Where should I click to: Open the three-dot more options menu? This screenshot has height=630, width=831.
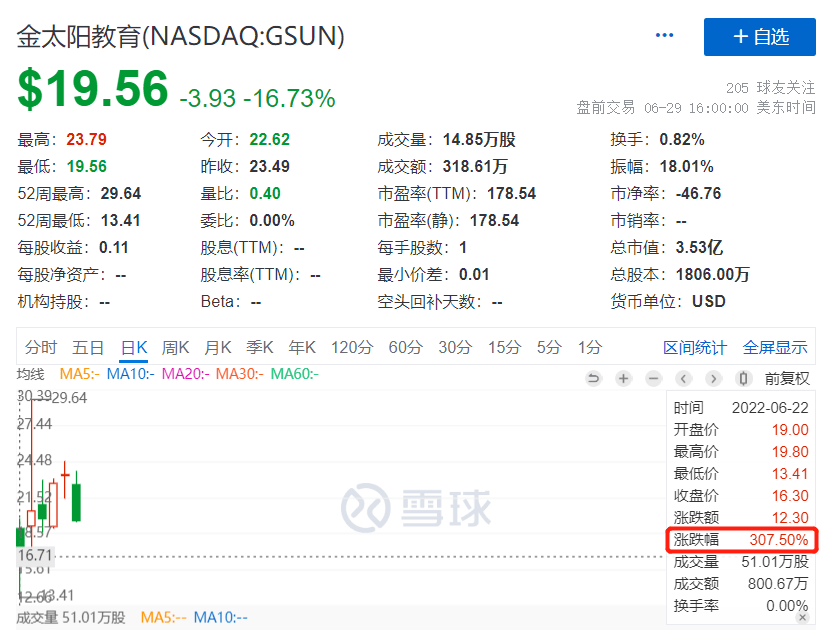[665, 36]
